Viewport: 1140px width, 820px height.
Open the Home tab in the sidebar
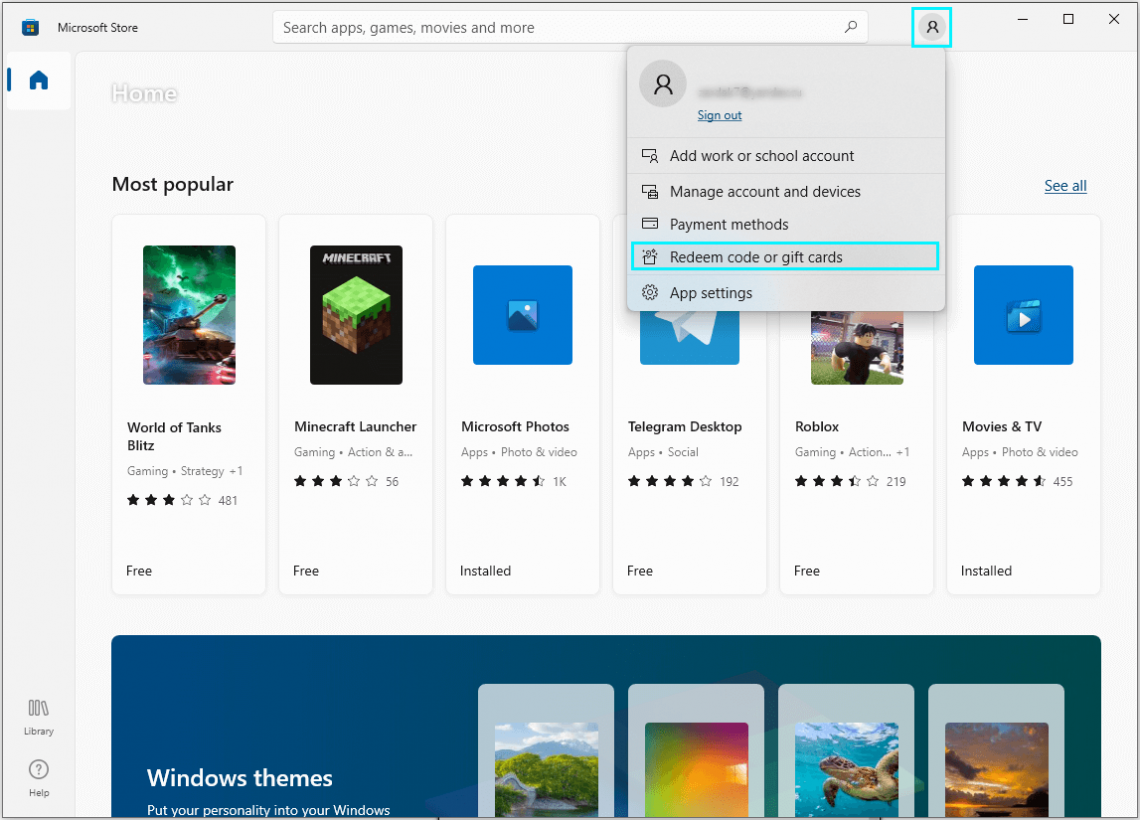tap(37, 80)
